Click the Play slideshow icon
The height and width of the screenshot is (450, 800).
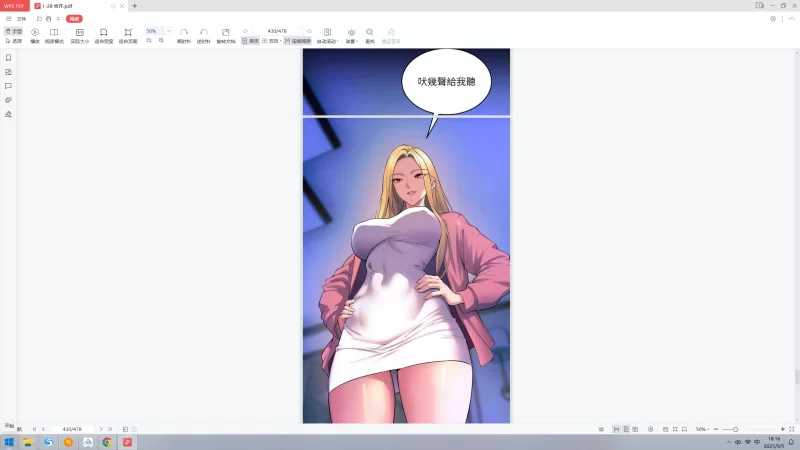pyautogui.click(x=35, y=33)
